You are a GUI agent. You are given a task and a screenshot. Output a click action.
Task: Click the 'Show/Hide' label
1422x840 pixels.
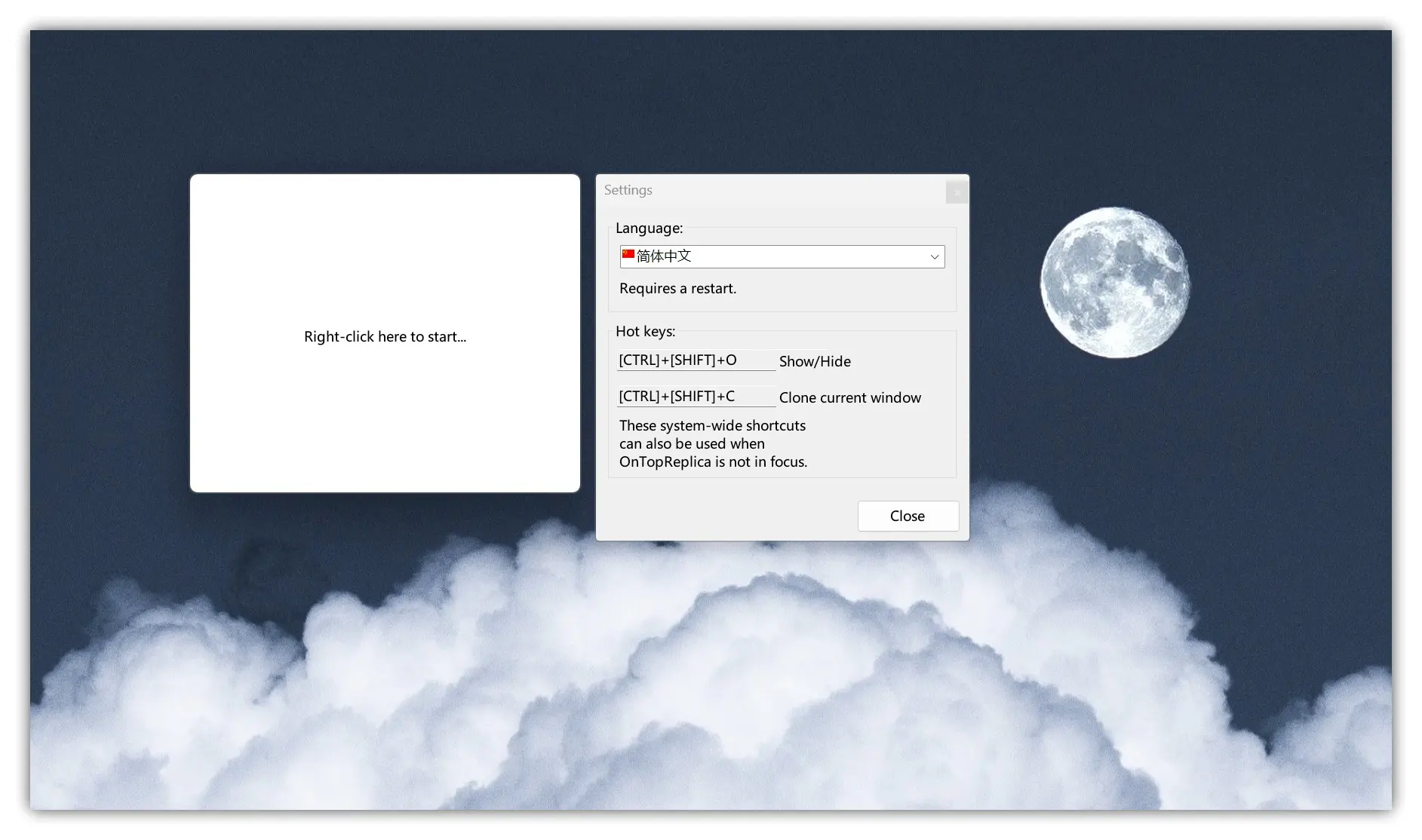click(815, 361)
